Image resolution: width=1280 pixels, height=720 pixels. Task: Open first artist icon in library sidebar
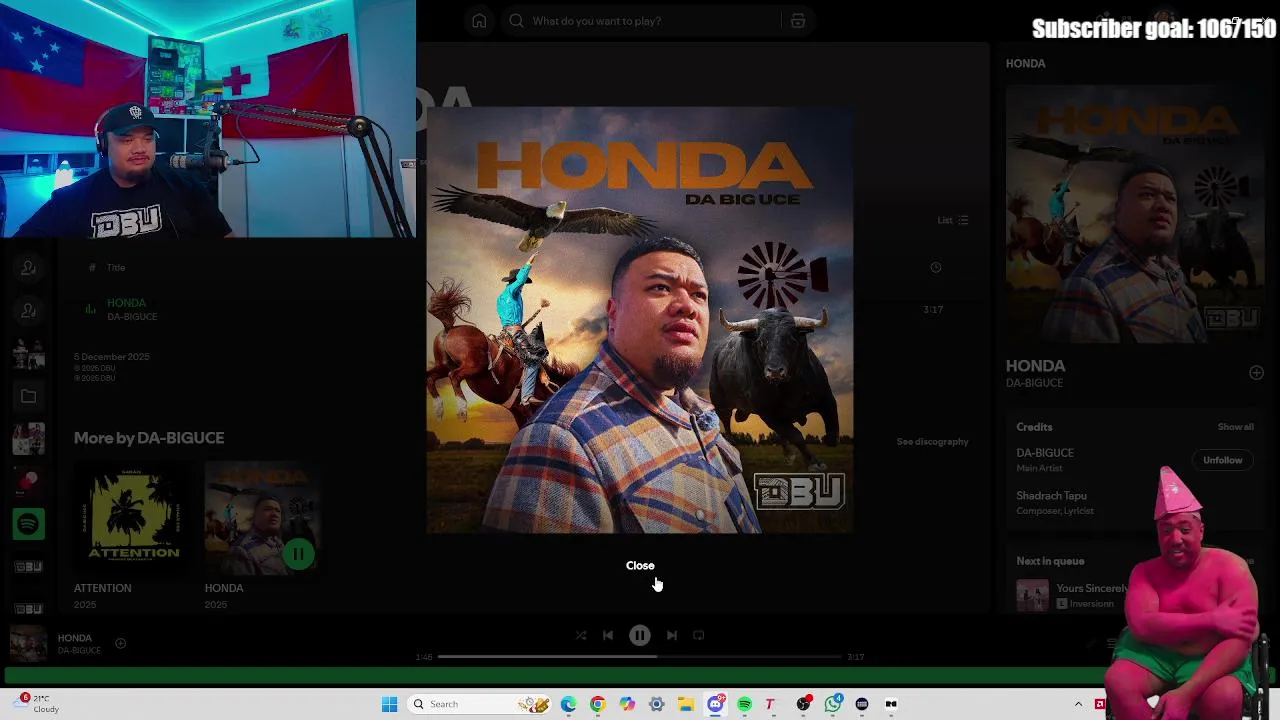click(x=28, y=268)
